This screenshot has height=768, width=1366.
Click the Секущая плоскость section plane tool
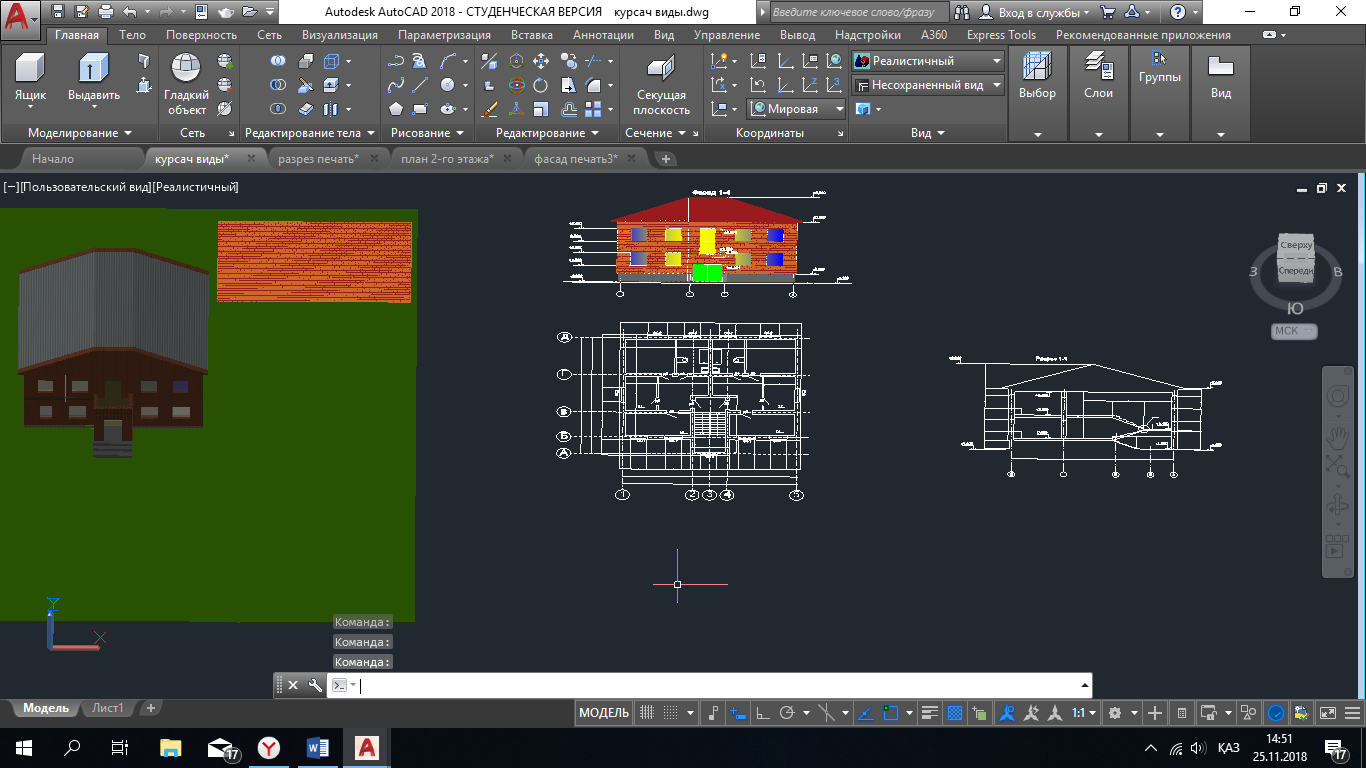(x=661, y=84)
